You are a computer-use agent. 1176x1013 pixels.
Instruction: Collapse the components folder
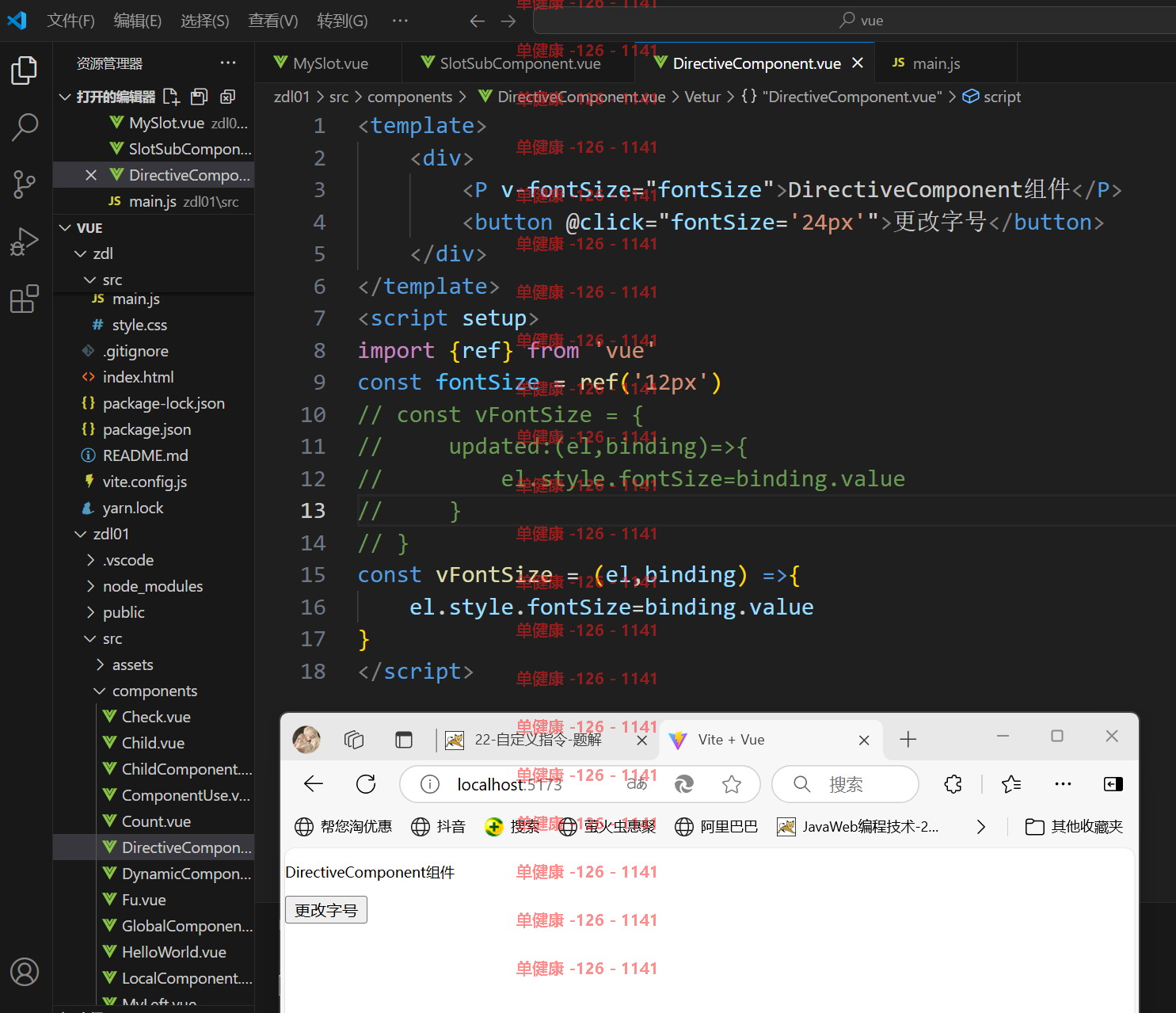tap(100, 691)
